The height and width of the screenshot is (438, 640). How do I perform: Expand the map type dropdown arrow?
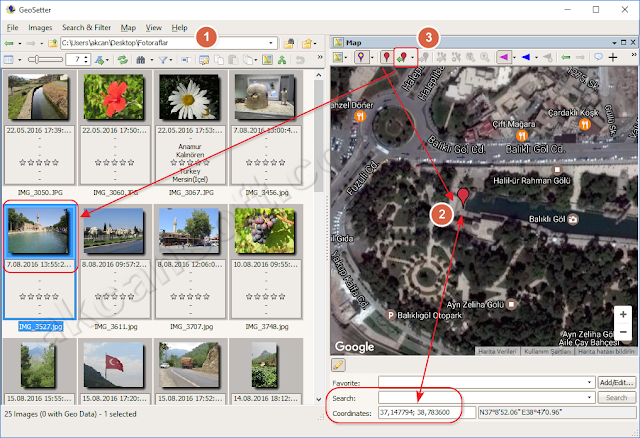pyautogui.click(x=346, y=58)
